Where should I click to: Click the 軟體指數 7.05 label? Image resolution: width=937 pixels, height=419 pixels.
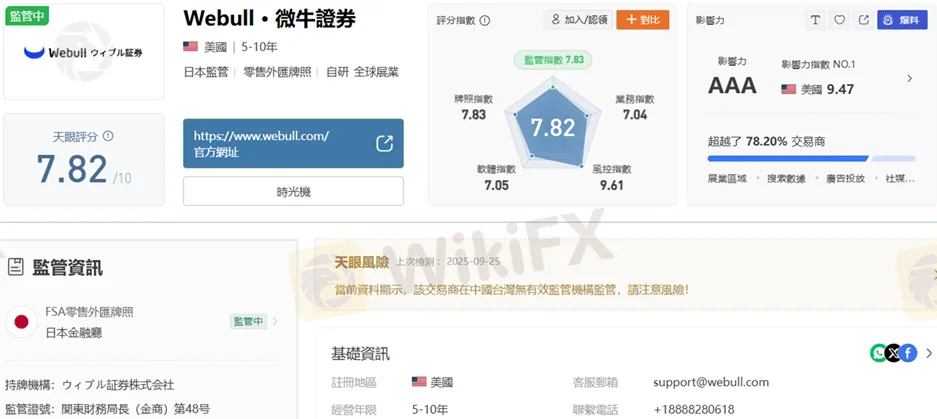point(497,178)
